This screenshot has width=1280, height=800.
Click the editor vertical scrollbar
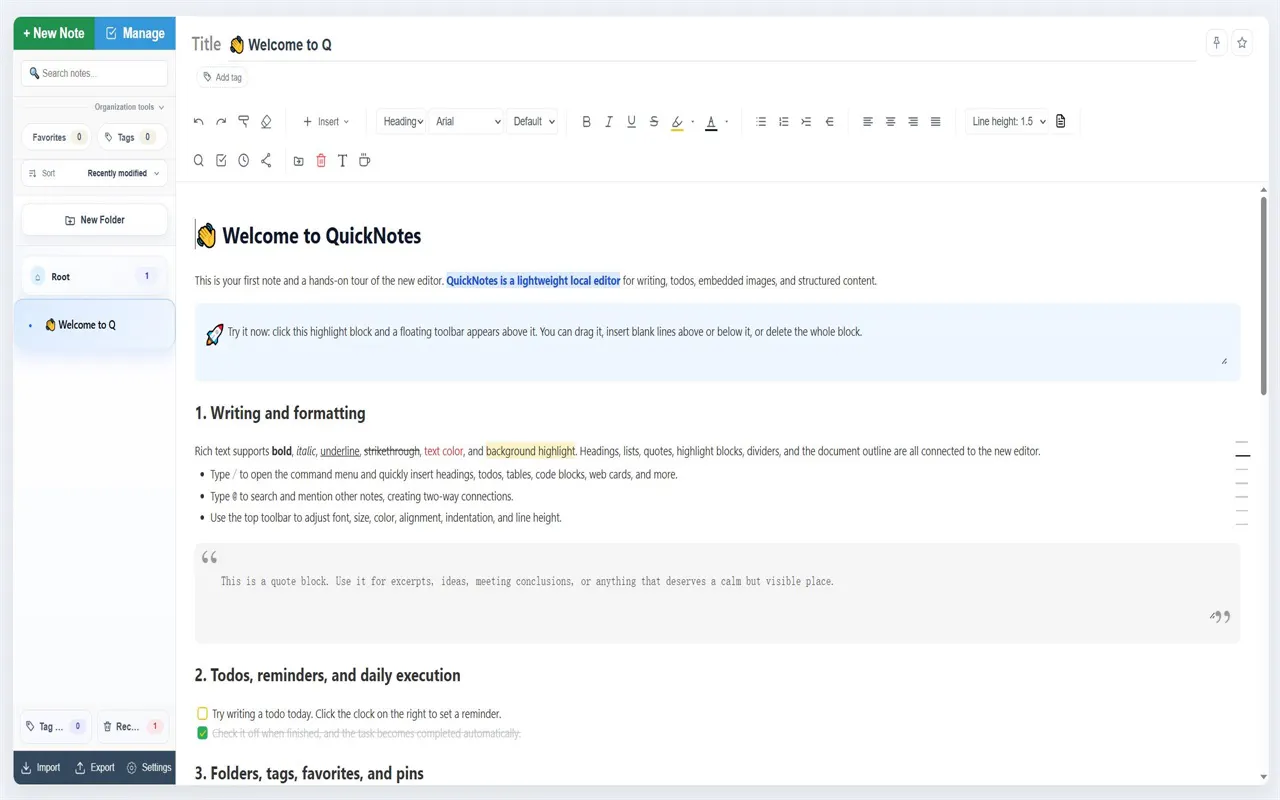1264,295
